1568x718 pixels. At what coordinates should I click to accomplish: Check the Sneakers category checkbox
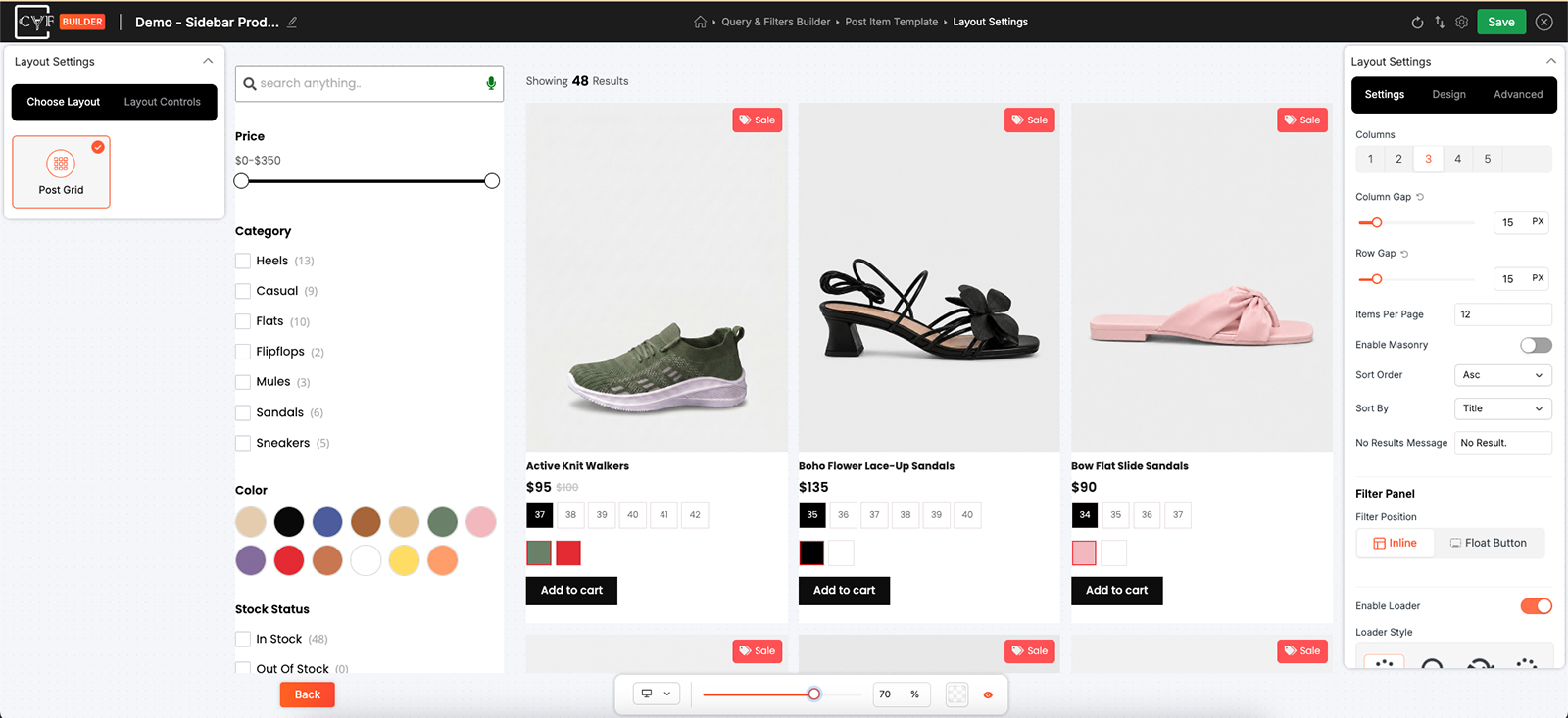pyautogui.click(x=243, y=443)
